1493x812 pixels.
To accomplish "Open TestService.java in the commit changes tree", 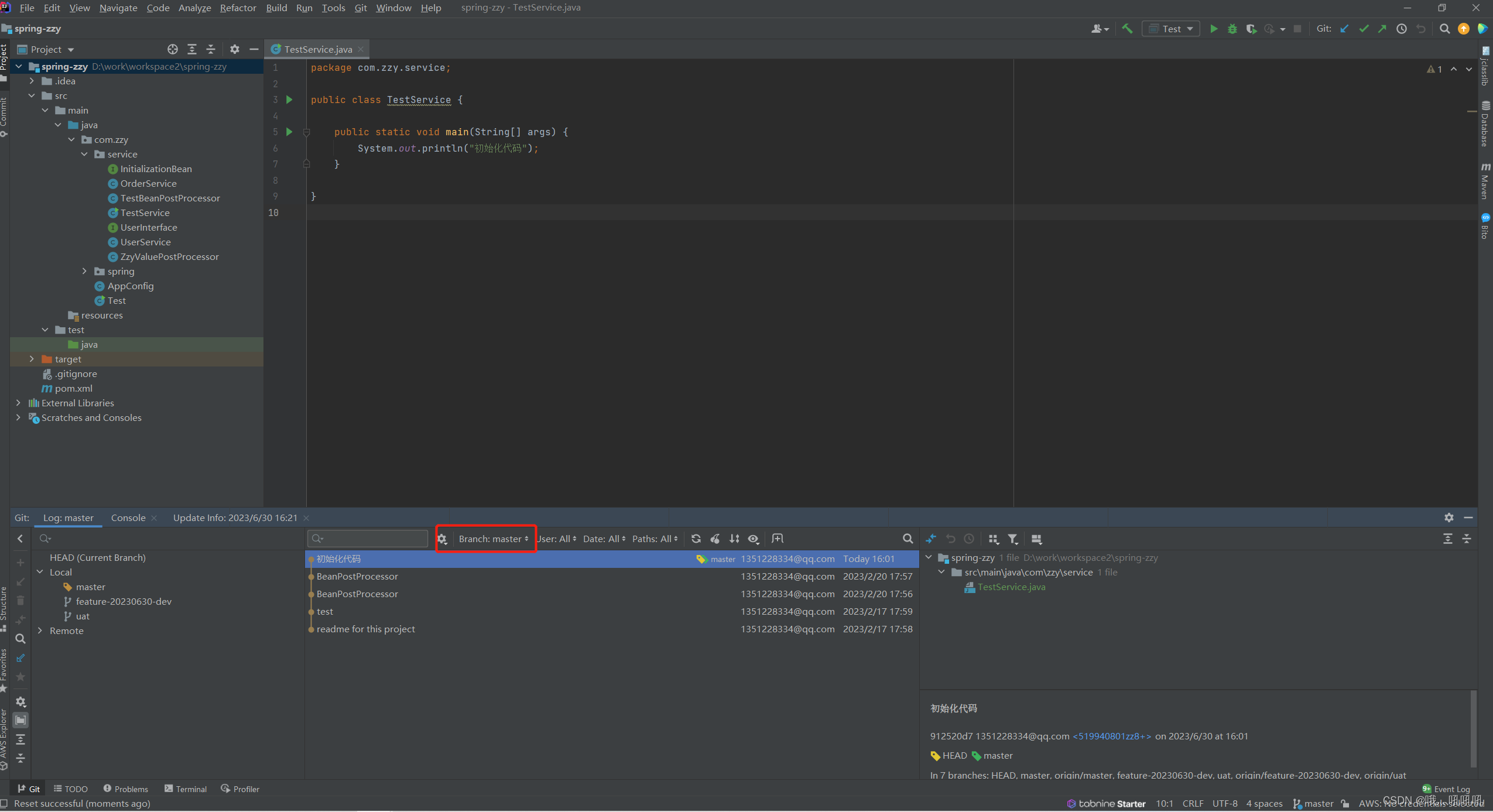I will (1011, 587).
